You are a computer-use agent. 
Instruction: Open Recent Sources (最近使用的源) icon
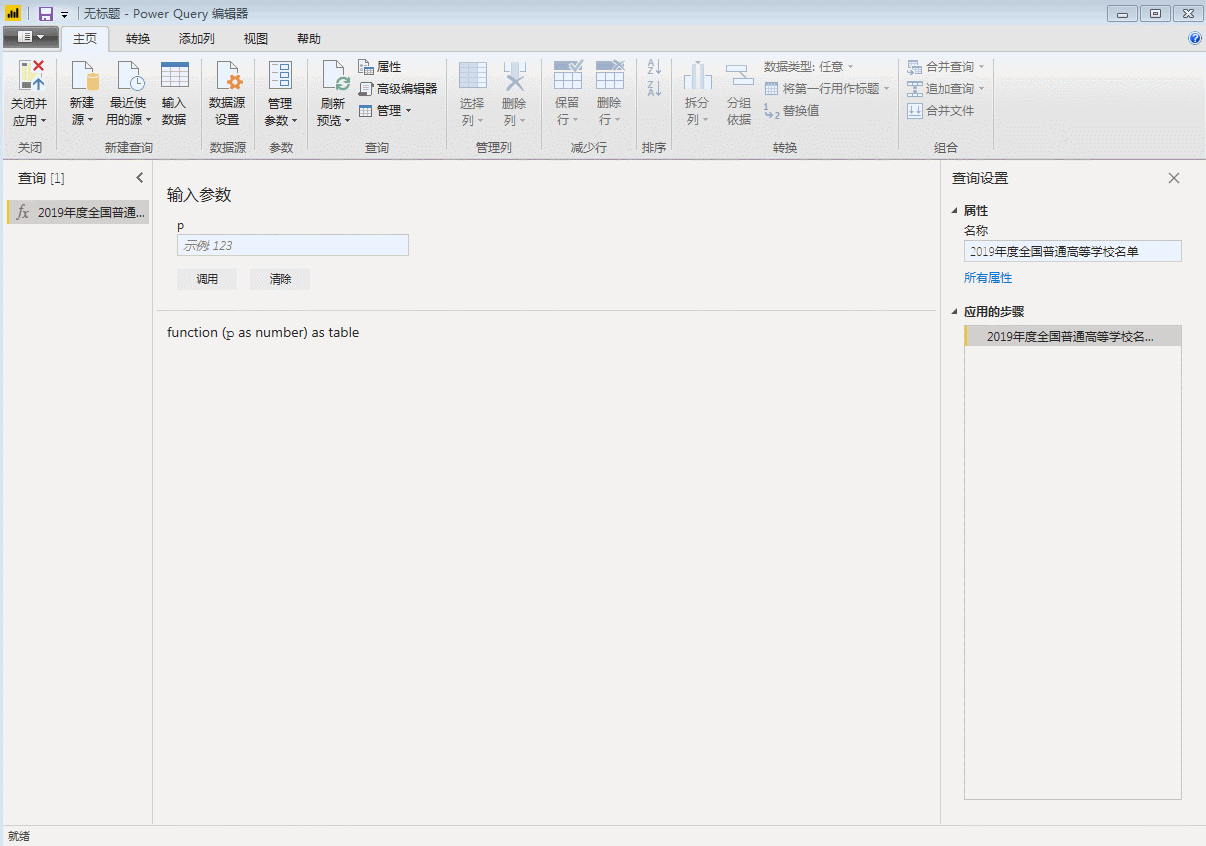pos(129,77)
